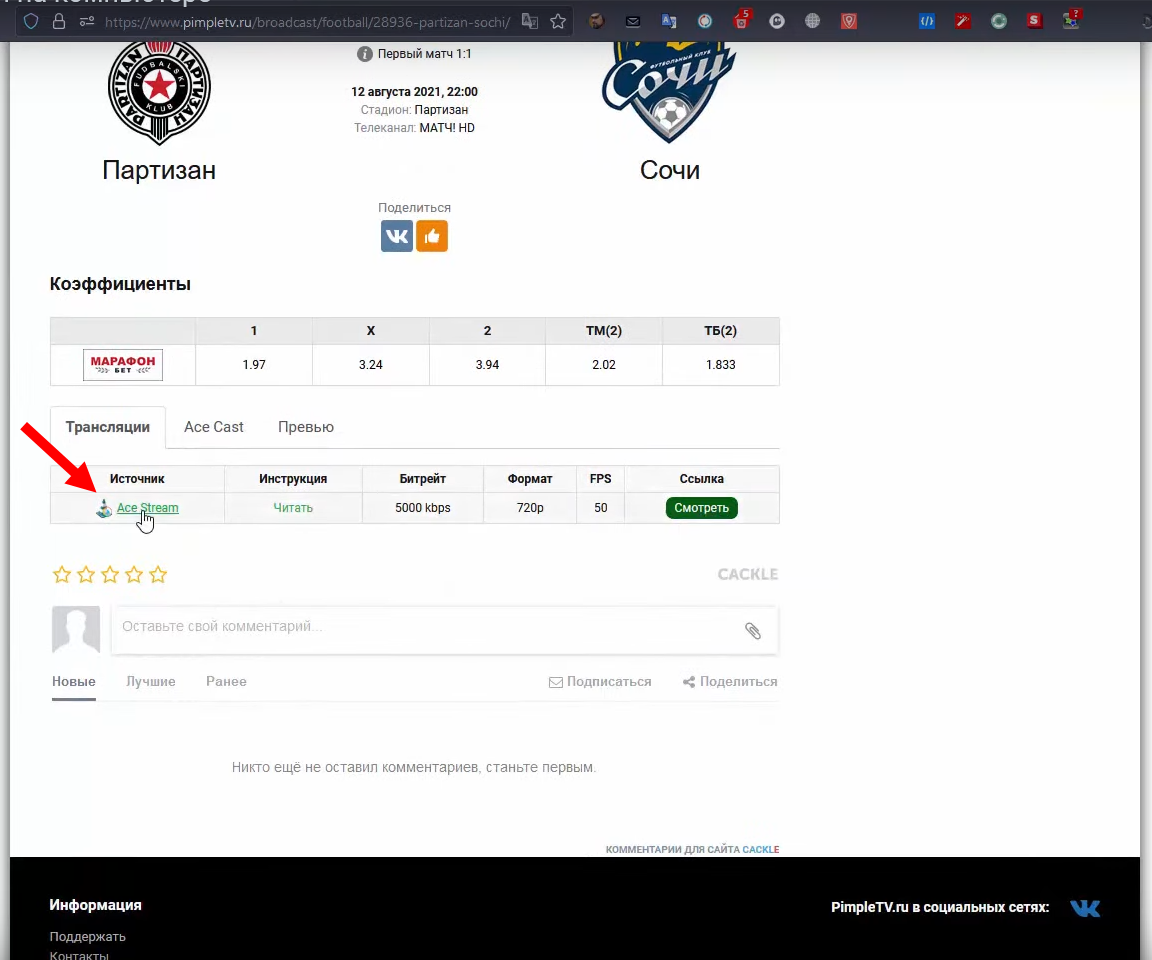Open the site permissions icon in address bar
Image resolution: width=1152 pixels, height=960 pixels.
point(87,21)
